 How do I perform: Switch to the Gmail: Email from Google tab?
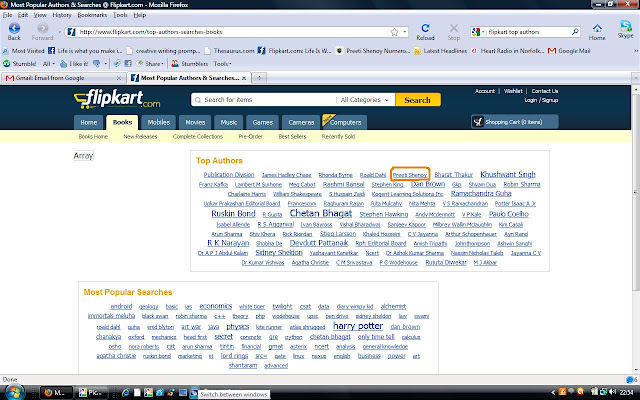(62, 78)
